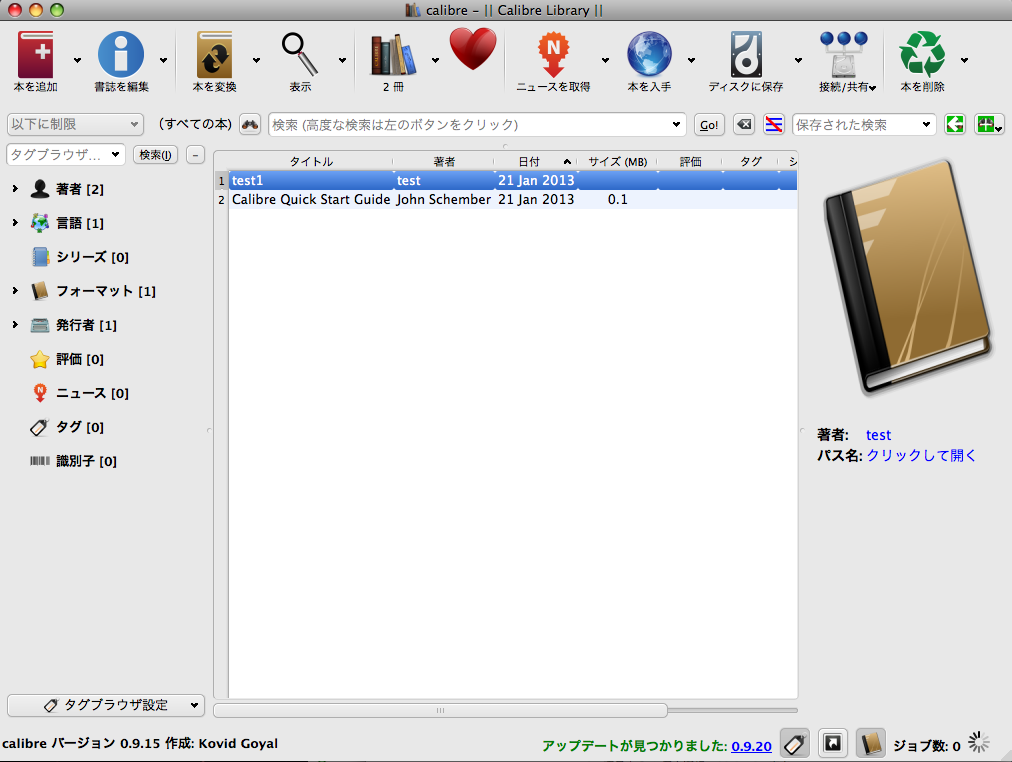1012x762 pixels.
Task: Toggle search highlight strikethrough icon
Action: (773, 124)
